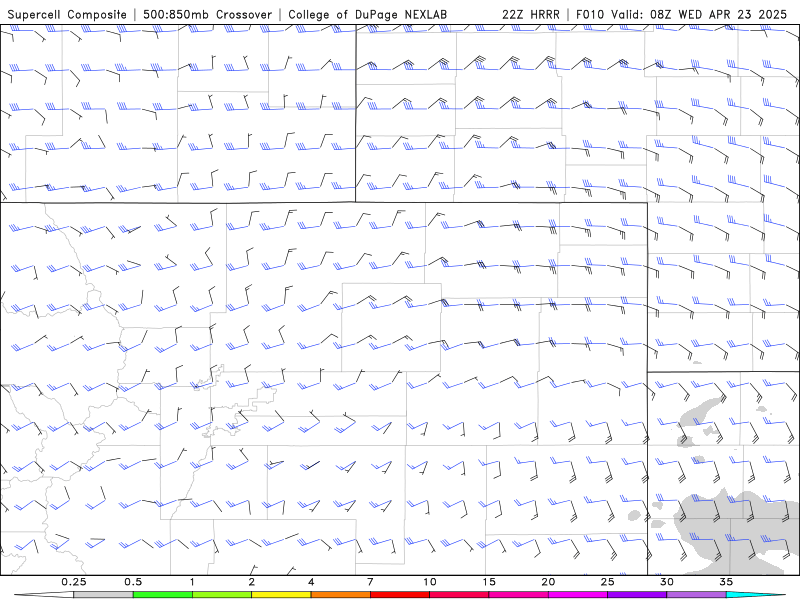Image resolution: width=800 pixels, height=600 pixels.
Task: Select the red 7–10 legend swatch
Action: pyautogui.click(x=399, y=595)
